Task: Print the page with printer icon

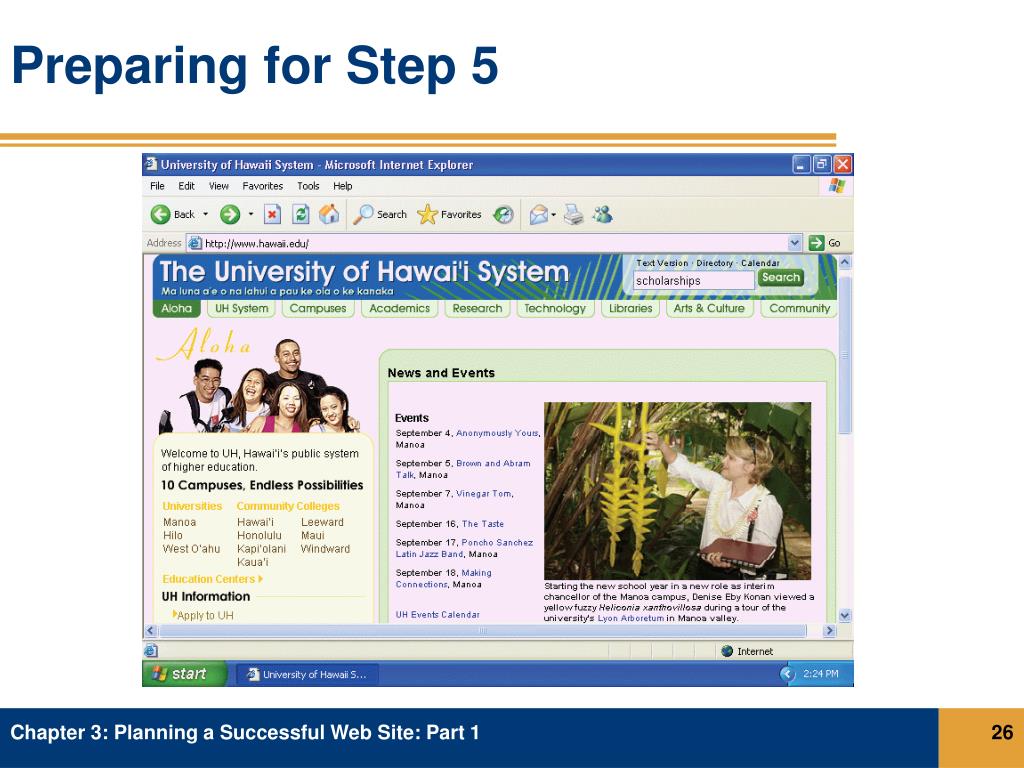Action: coord(573,214)
